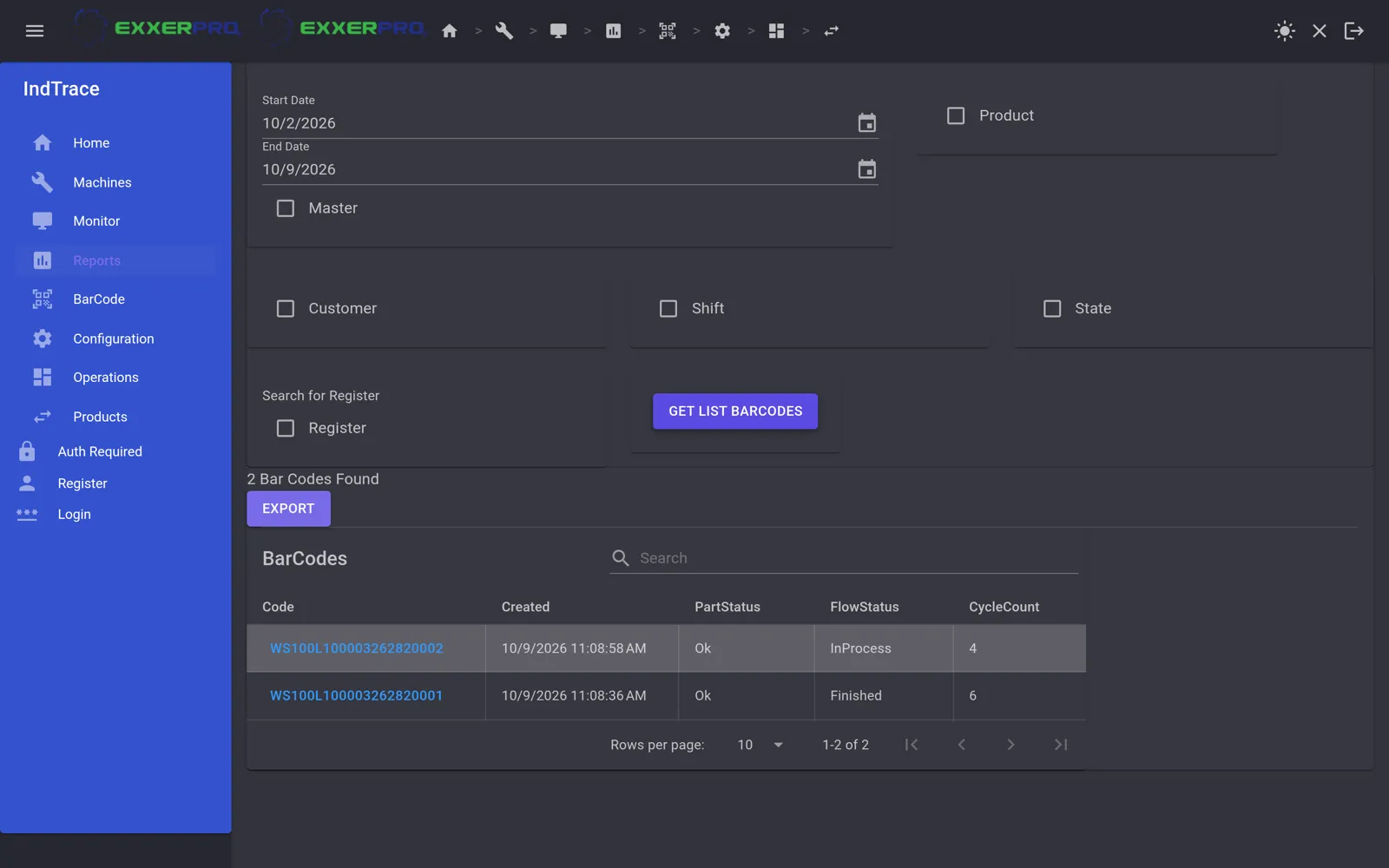Click the X icon in top bar
Screen dimensions: 1389x868
[1320, 31]
